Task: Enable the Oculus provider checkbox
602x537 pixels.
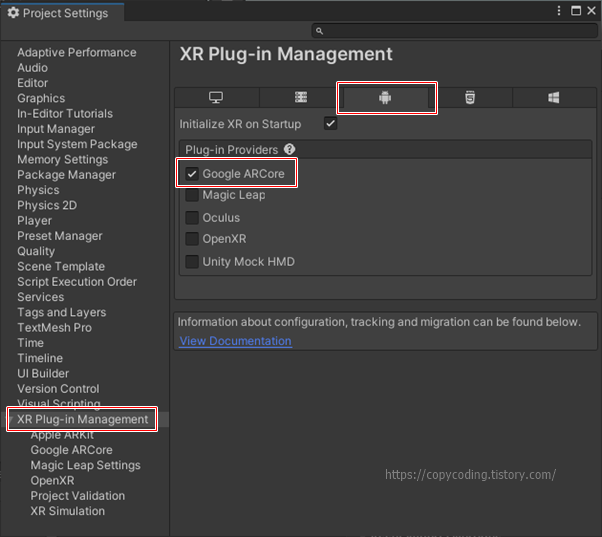Action: coord(192,218)
